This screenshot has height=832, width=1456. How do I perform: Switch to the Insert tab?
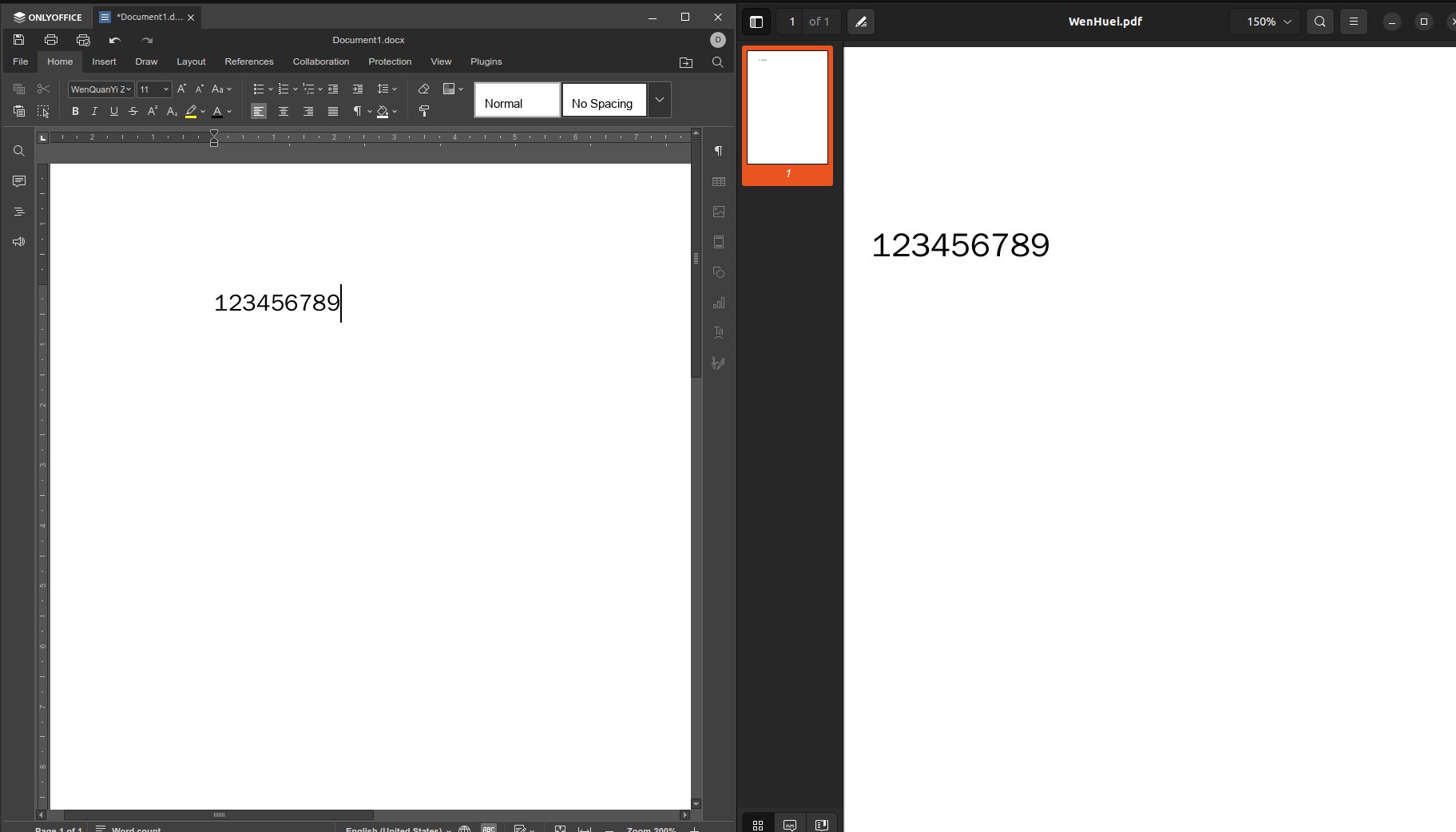pos(104,61)
